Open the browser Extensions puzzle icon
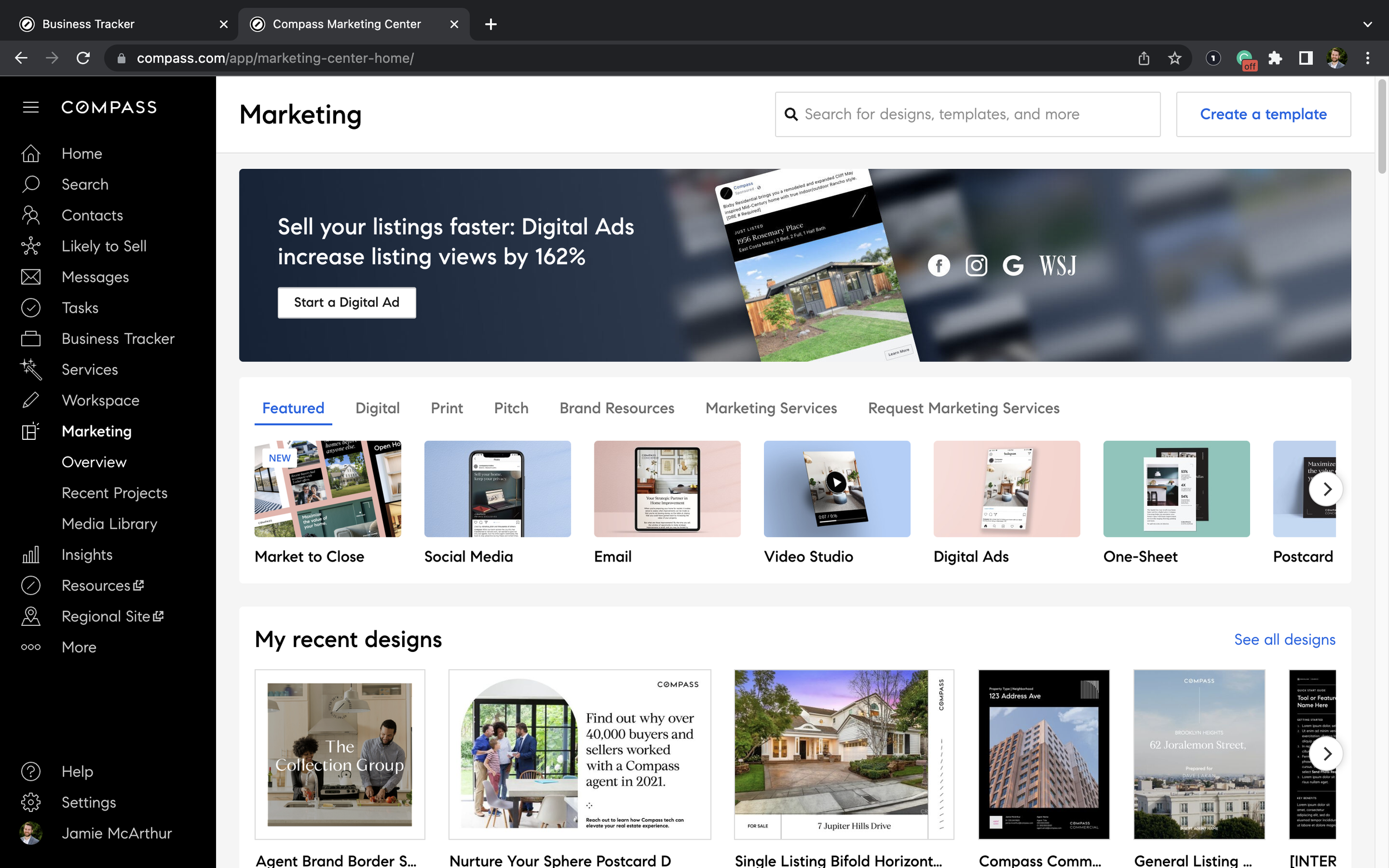This screenshot has height=868, width=1389. pyautogui.click(x=1275, y=58)
